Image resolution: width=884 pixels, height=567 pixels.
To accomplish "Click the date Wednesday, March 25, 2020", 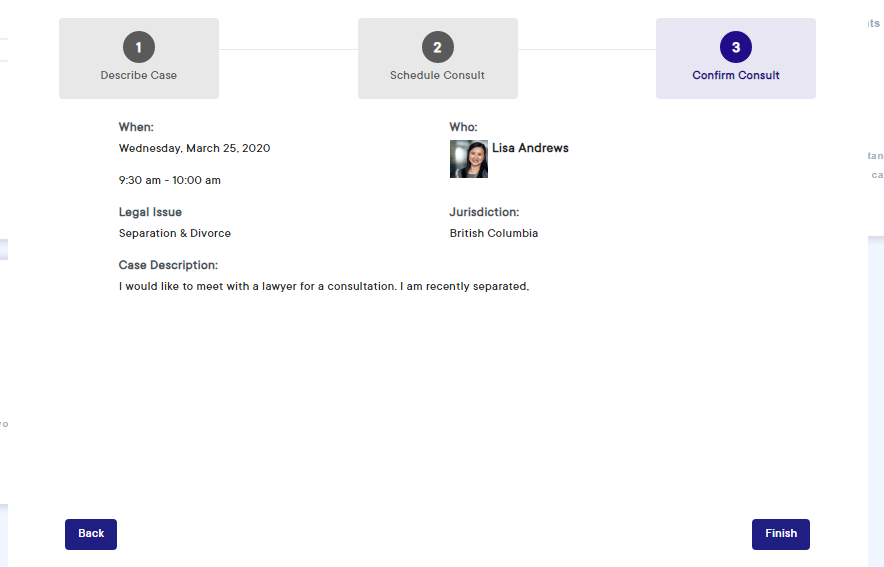I will (x=194, y=148).
